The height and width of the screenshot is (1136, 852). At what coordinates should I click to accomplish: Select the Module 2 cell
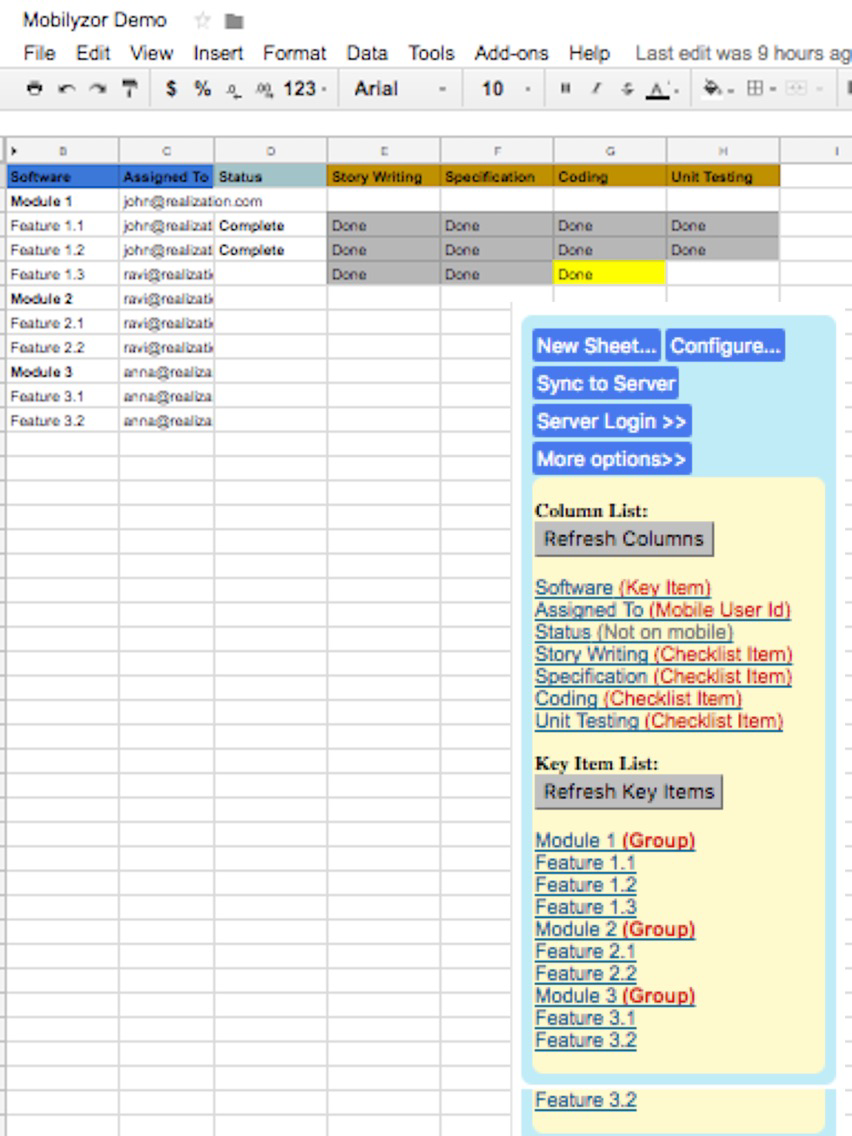pyautogui.click(x=62, y=298)
